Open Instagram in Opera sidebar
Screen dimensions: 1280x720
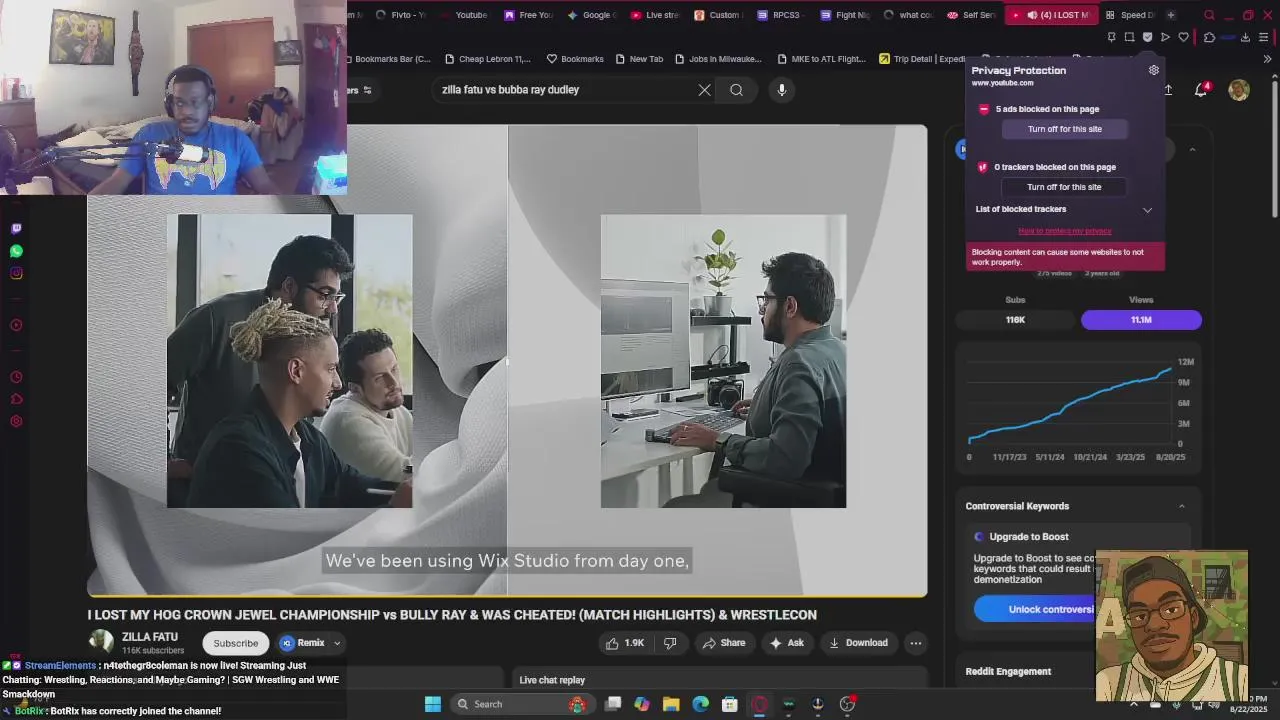[16, 273]
